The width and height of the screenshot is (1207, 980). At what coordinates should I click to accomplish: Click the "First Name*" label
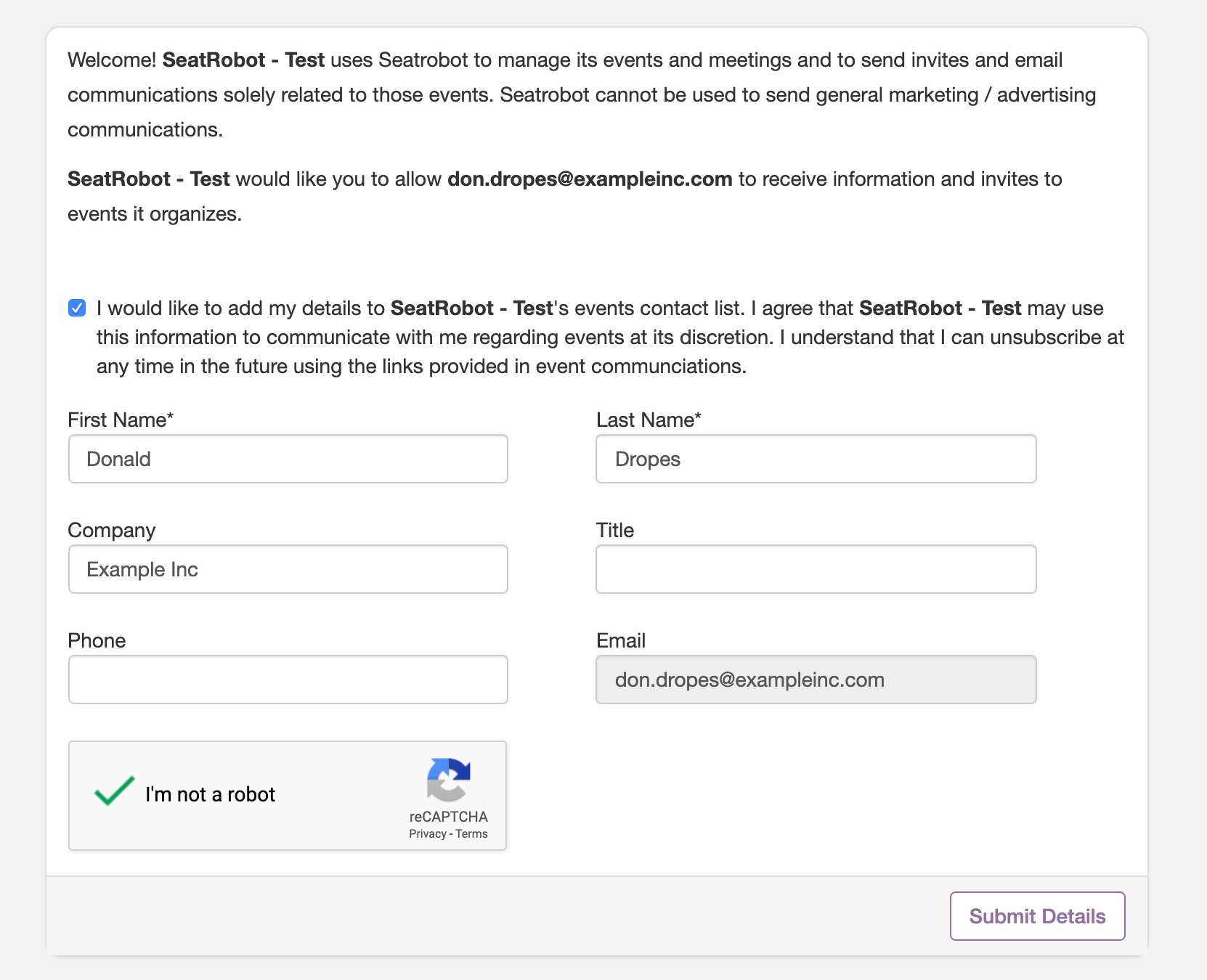[x=121, y=420]
